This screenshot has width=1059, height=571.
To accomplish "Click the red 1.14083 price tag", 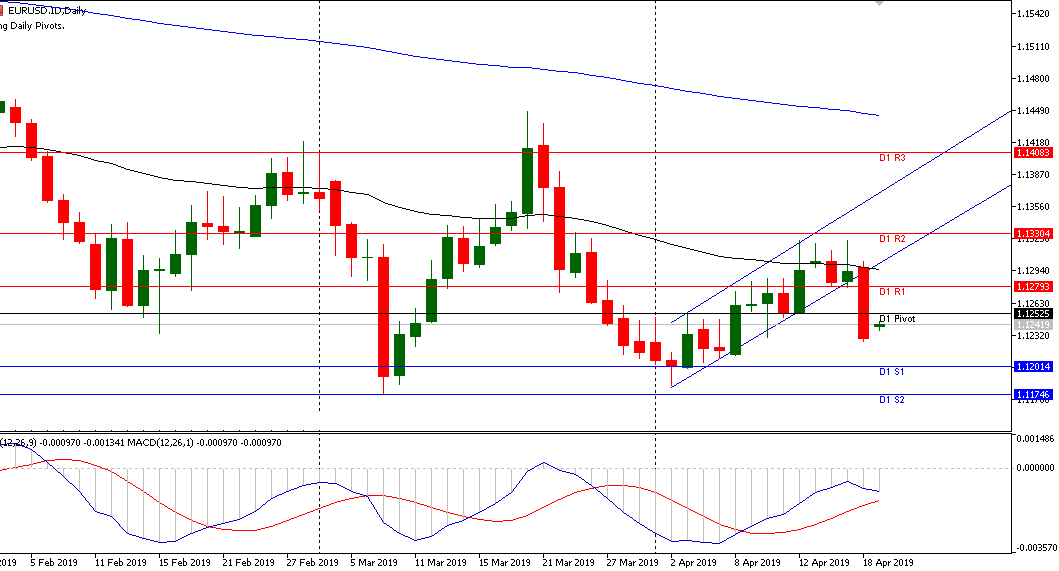I will (1033, 153).
